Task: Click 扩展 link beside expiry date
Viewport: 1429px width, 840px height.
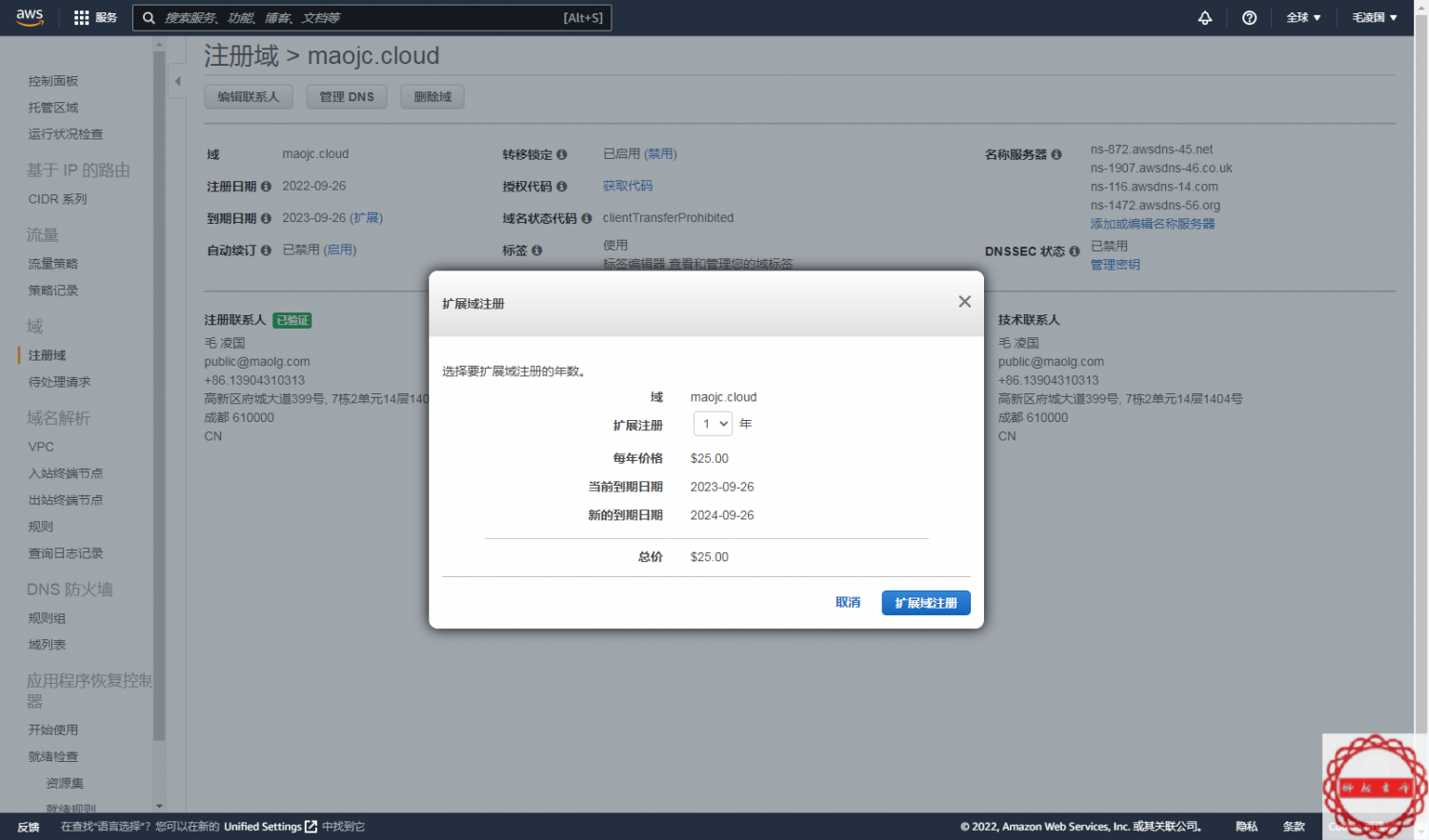Action: pos(366,218)
